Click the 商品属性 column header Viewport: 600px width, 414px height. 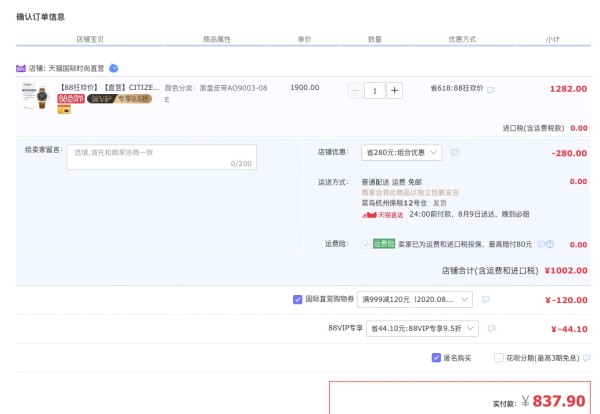coord(217,39)
